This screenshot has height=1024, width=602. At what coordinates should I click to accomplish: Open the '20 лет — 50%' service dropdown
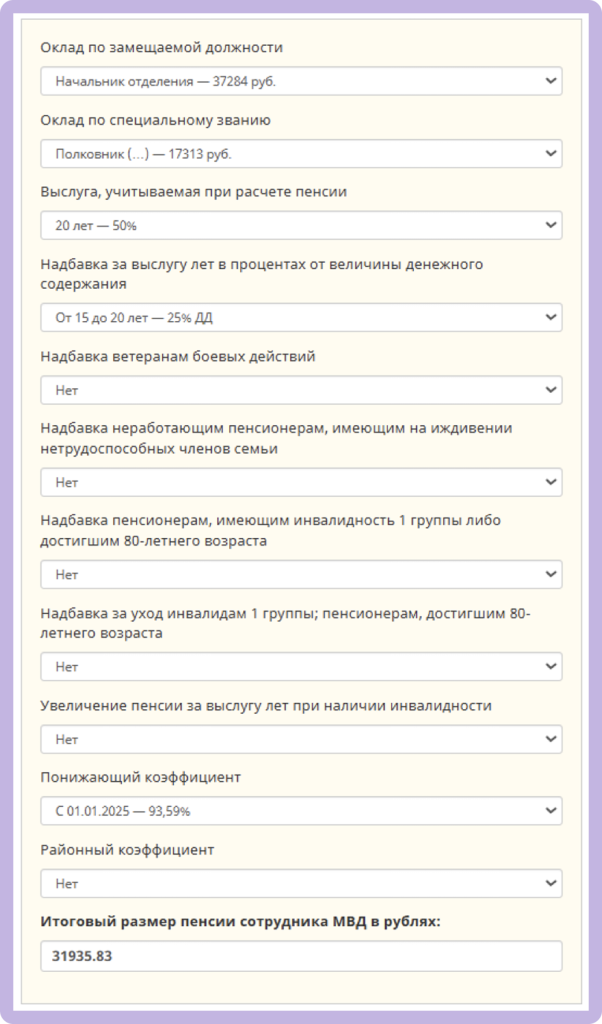300,226
